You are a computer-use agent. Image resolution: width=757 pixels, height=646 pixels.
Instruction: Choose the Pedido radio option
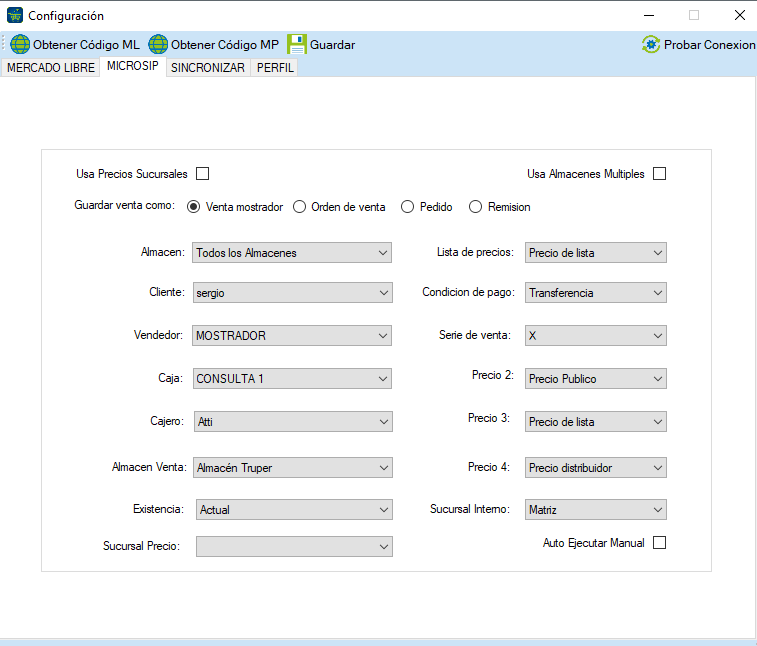(x=407, y=207)
